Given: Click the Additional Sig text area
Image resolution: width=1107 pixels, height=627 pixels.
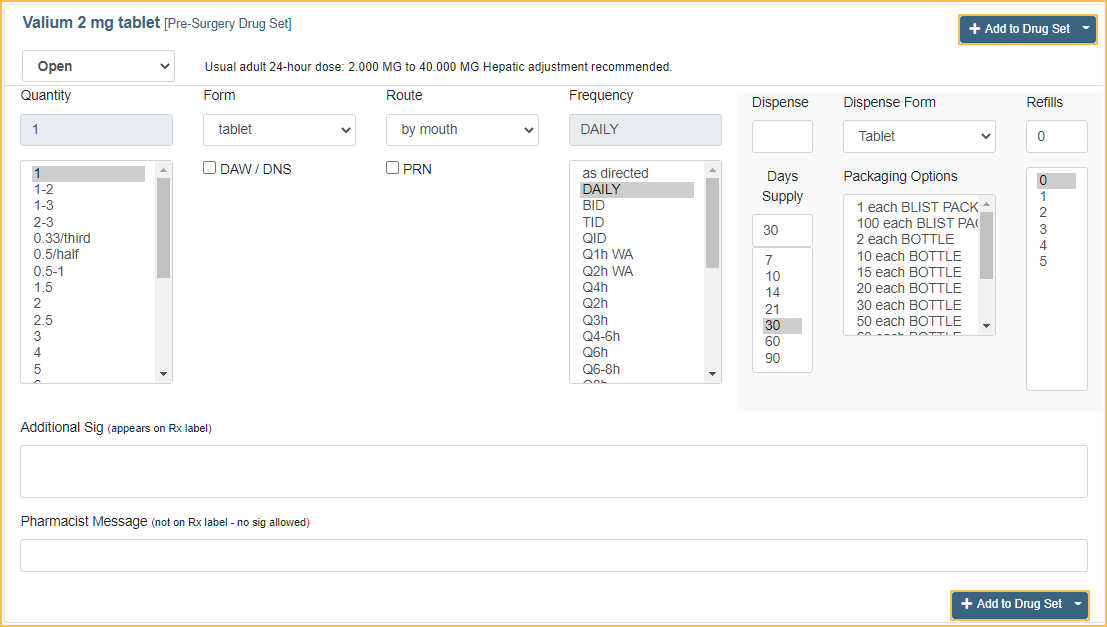Looking at the screenshot, I should (x=553, y=471).
